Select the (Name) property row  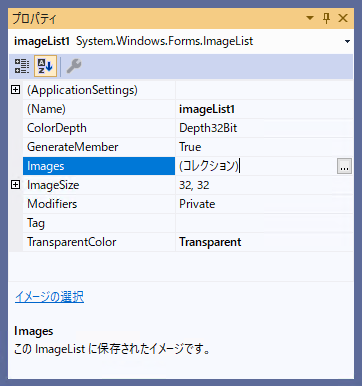99,109
